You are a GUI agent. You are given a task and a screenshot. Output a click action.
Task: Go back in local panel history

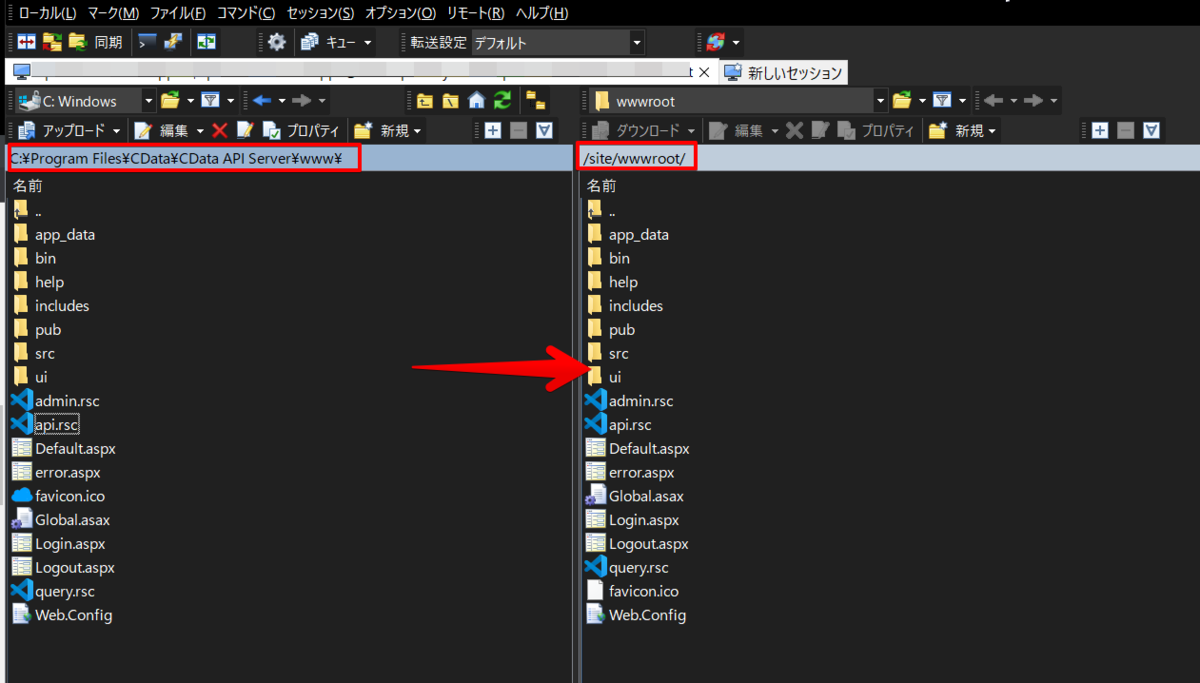click(x=262, y=100)
